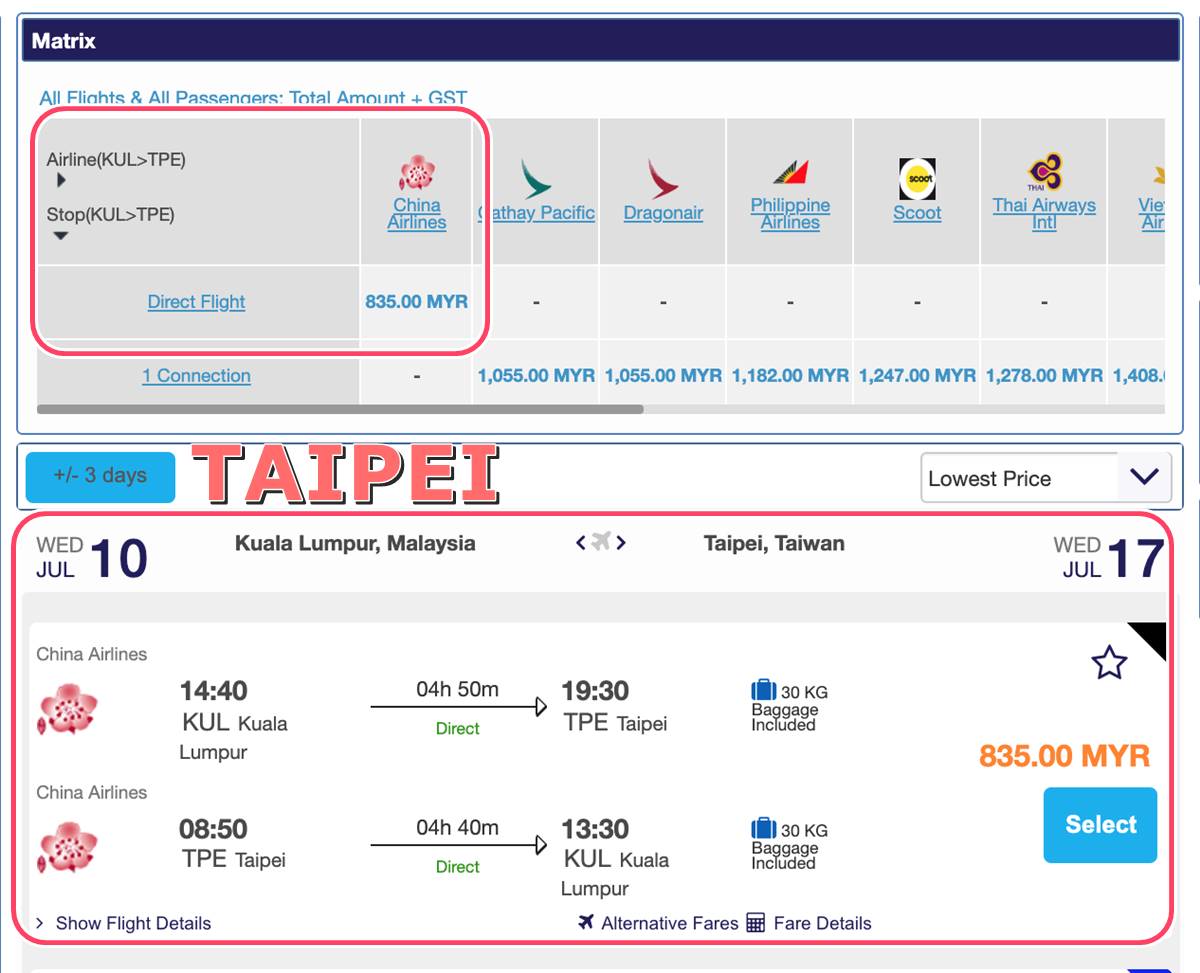Click the calculator icon beside Fare Details
Screen dimensions: 1200x973
[x=756, y=922]
